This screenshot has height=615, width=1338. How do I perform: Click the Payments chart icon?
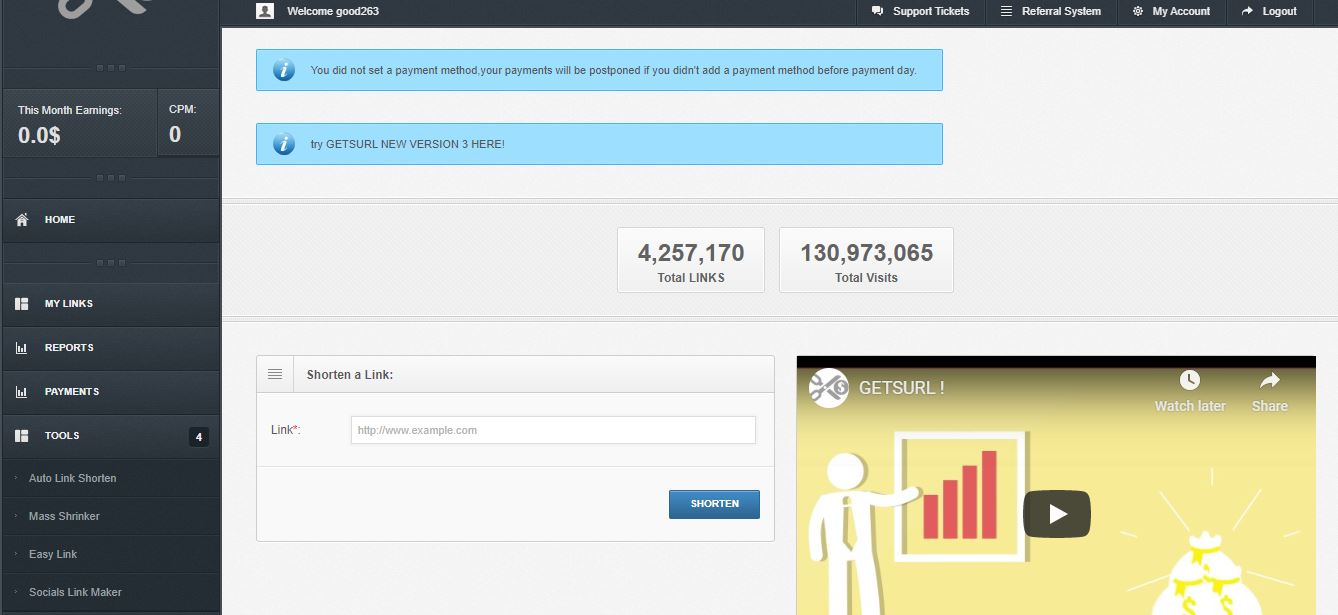[22, 392]
